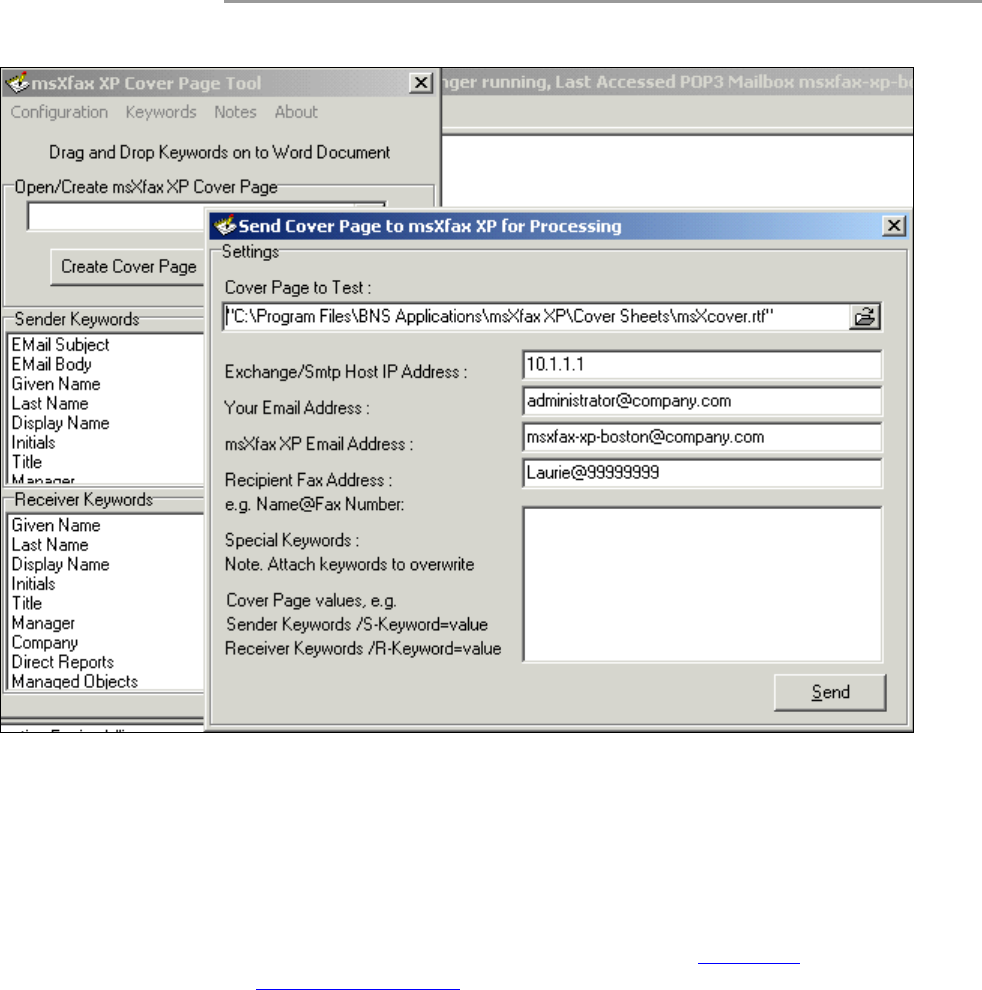Select EMail Subject in Sender Keywords
The height and width of the screenshot is (990, 982).
click(x=60, y=345)
